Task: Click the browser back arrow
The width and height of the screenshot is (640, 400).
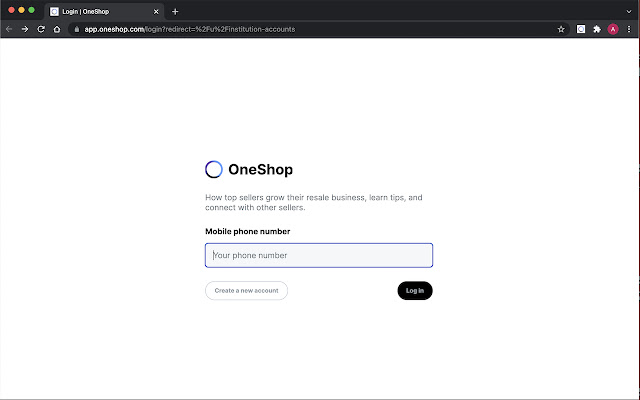Action: click(9, 29)
